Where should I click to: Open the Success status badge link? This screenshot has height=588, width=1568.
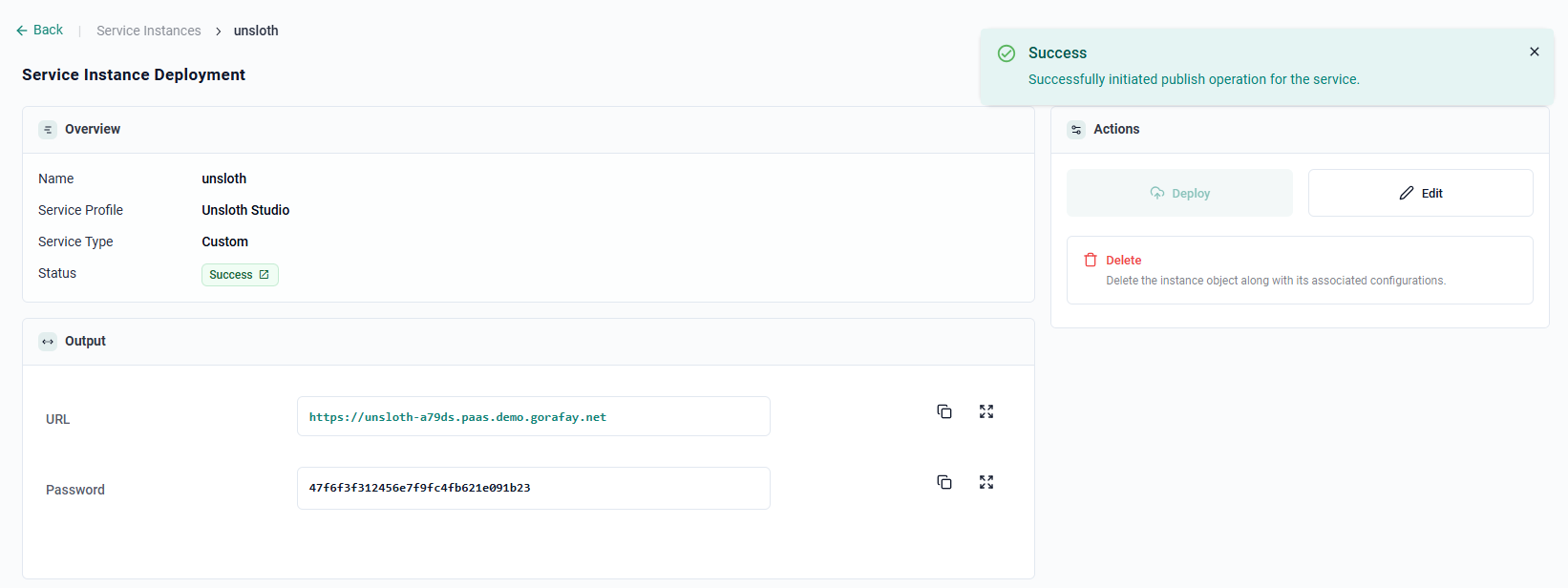pos(240,275)
